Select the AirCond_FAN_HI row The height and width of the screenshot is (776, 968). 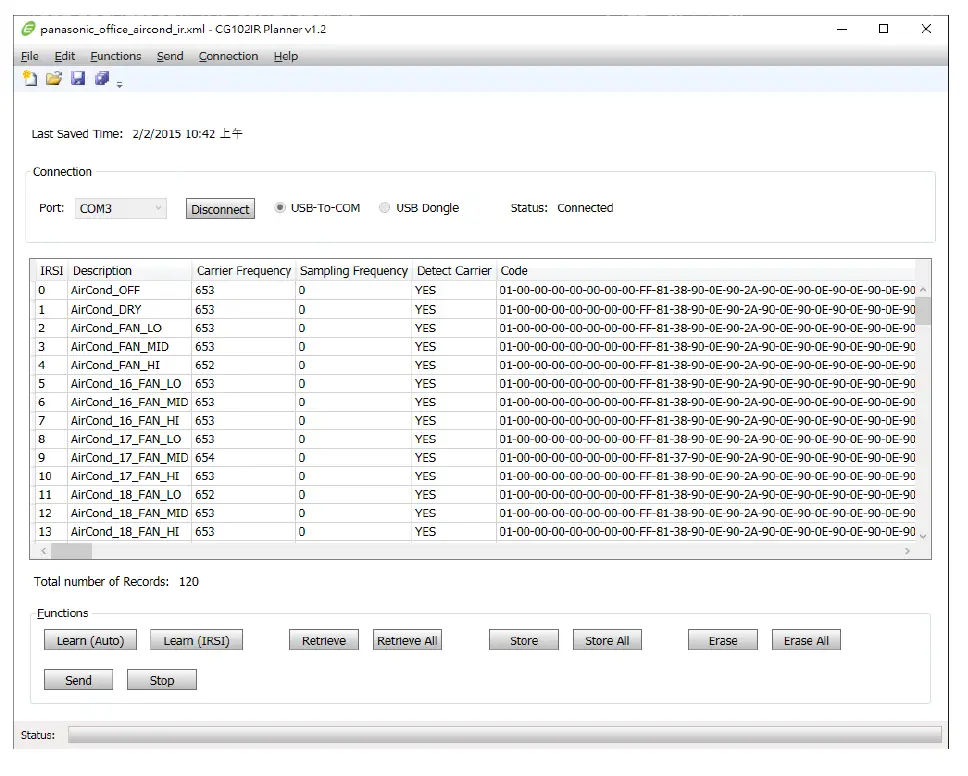click(x=475, y=365)
